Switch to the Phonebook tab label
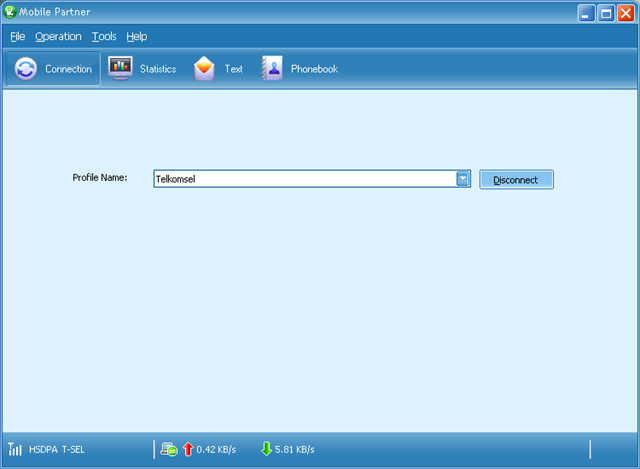The image size is (640, 469). pos(314,69)
